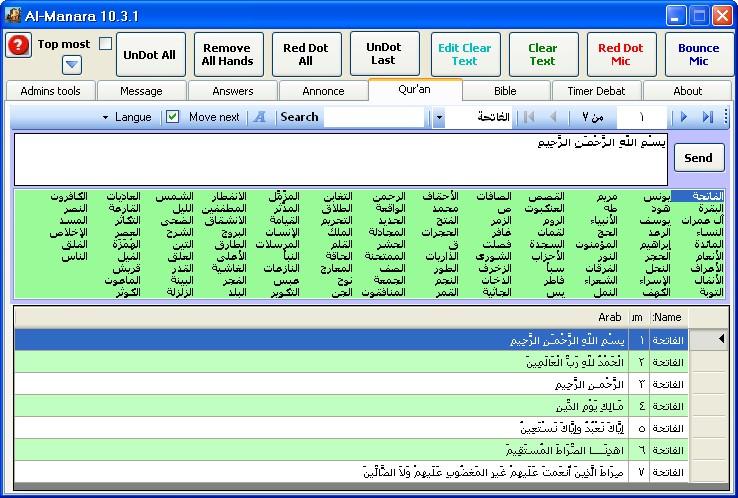Expand the surah name combo box
The height and width of the screenshot is (498, 738).
439,117
